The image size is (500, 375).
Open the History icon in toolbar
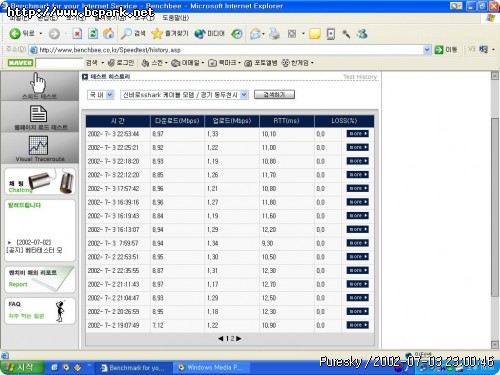coord(237,34)
